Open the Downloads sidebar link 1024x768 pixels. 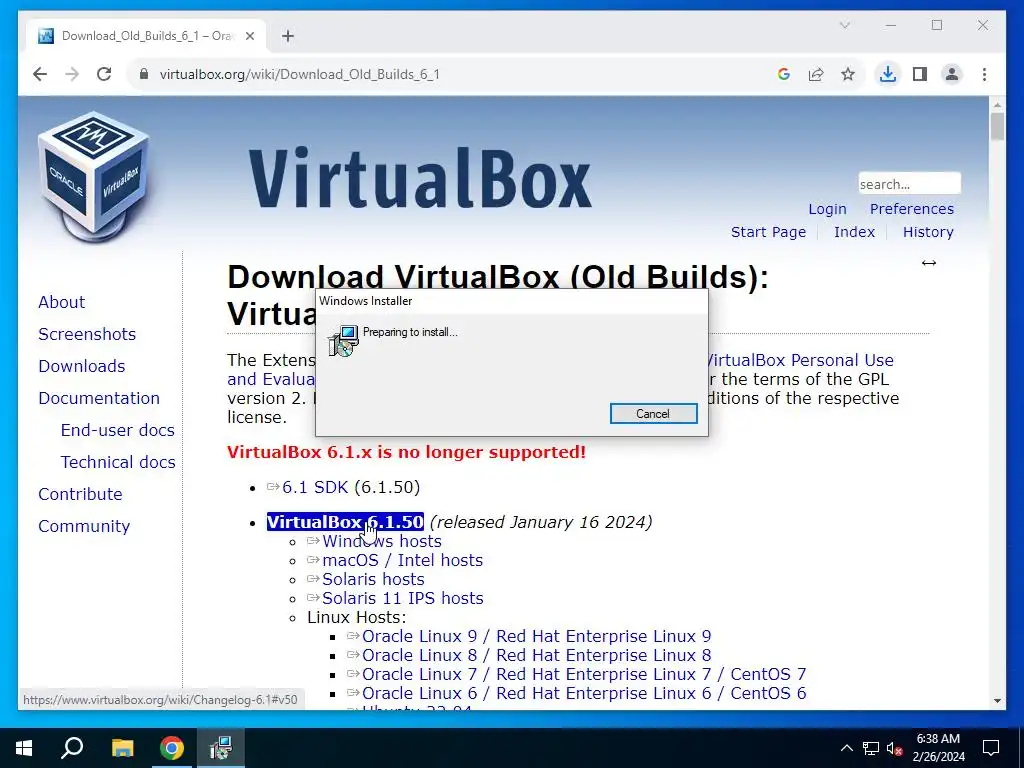pos(82,366)
